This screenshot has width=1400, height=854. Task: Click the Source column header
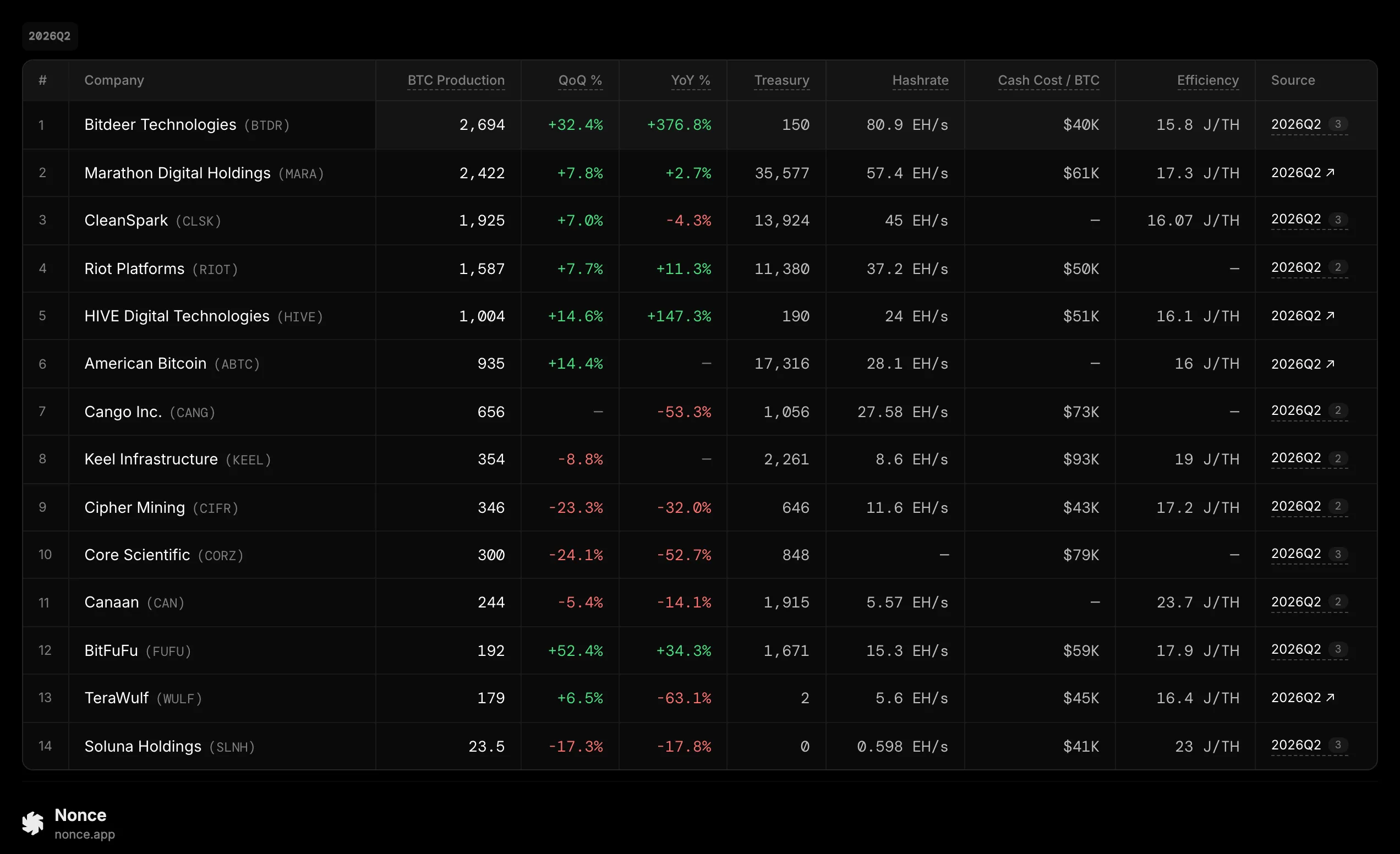(x=1293, y=80)
